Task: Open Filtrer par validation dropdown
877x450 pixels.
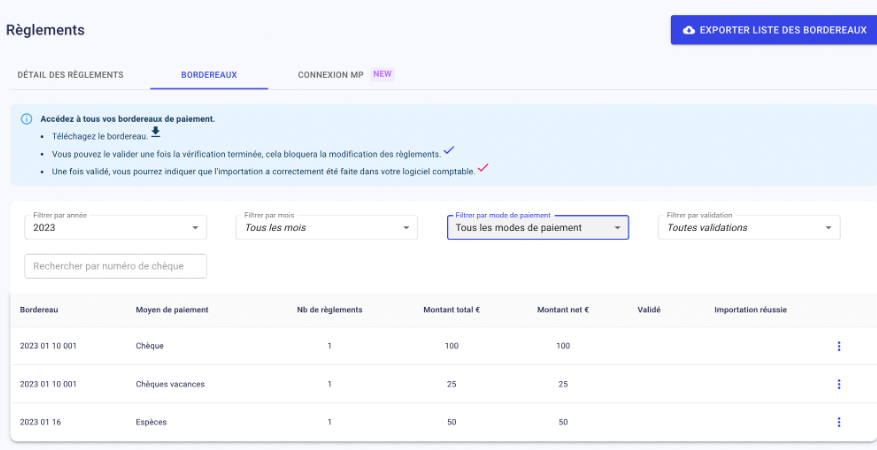Action: point(749,228)
